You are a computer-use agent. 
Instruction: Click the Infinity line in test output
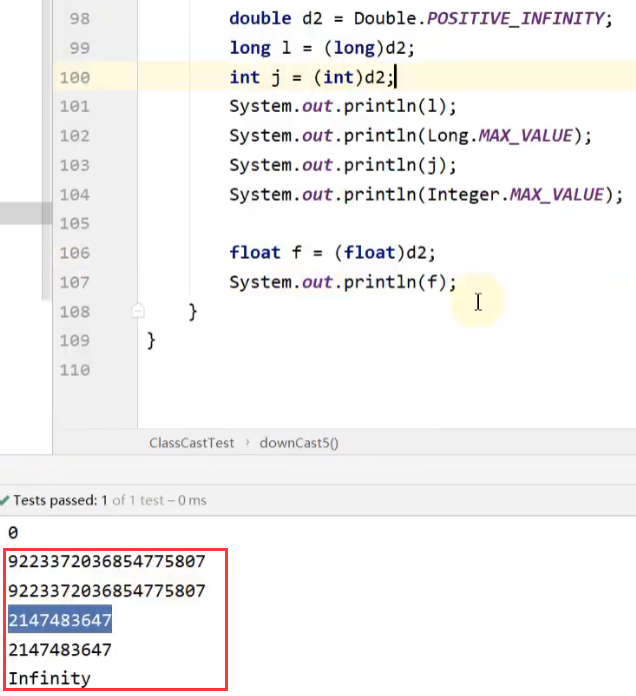tap(49, 679)
